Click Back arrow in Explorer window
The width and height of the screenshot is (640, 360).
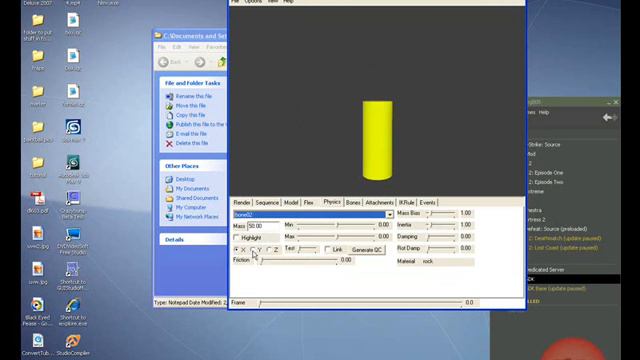click(x=164, y=62)
